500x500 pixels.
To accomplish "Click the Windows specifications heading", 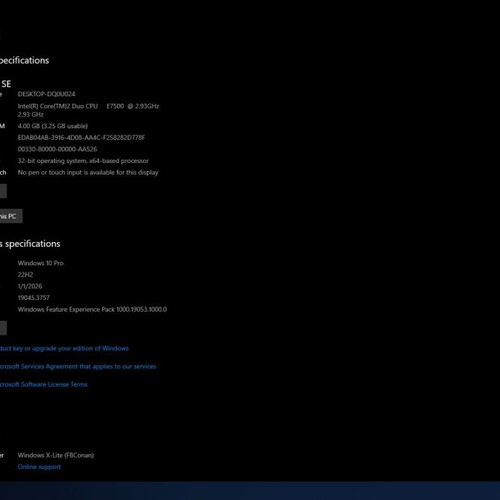I will pos(30,244).
